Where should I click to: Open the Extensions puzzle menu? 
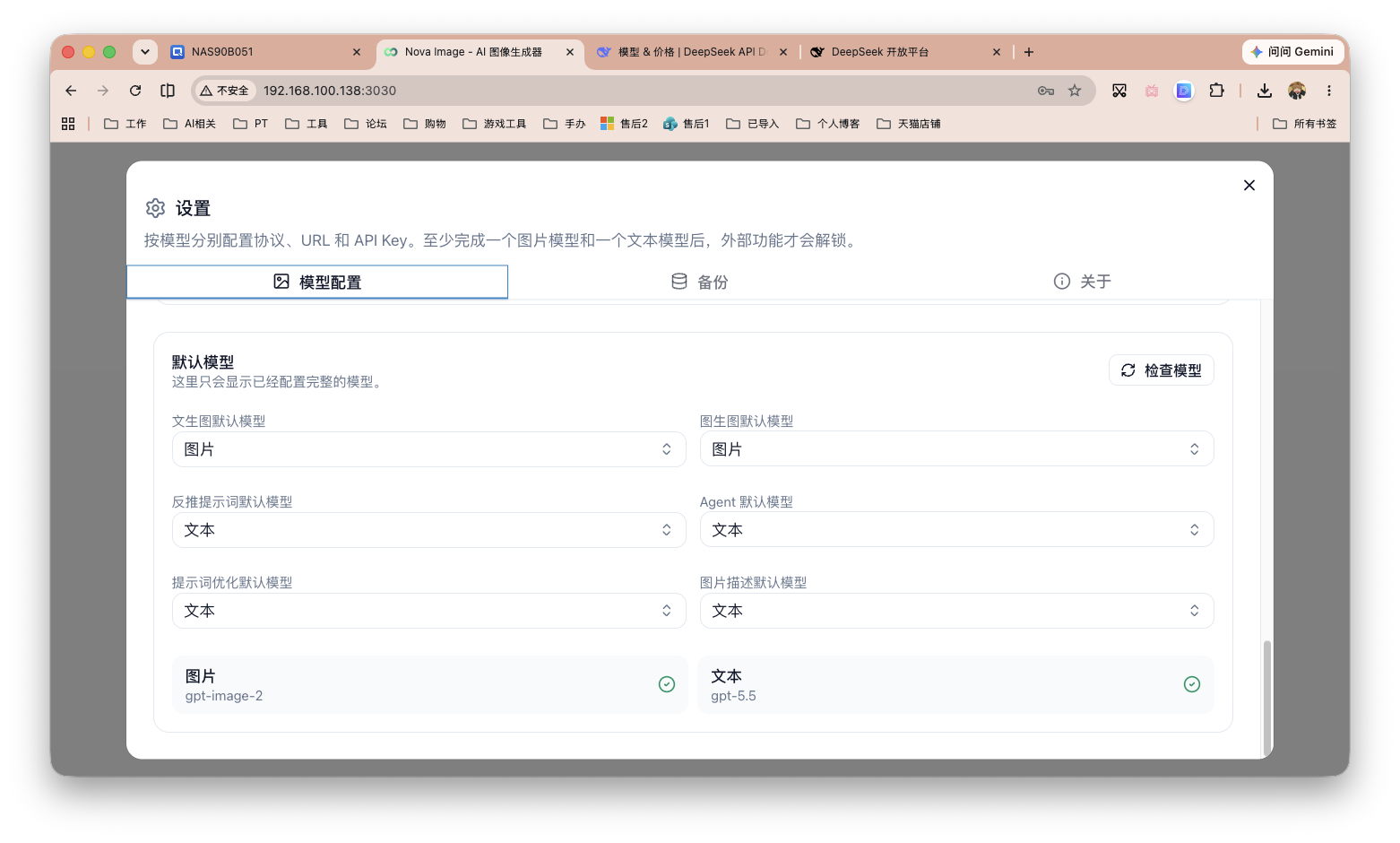(1216, 91)
